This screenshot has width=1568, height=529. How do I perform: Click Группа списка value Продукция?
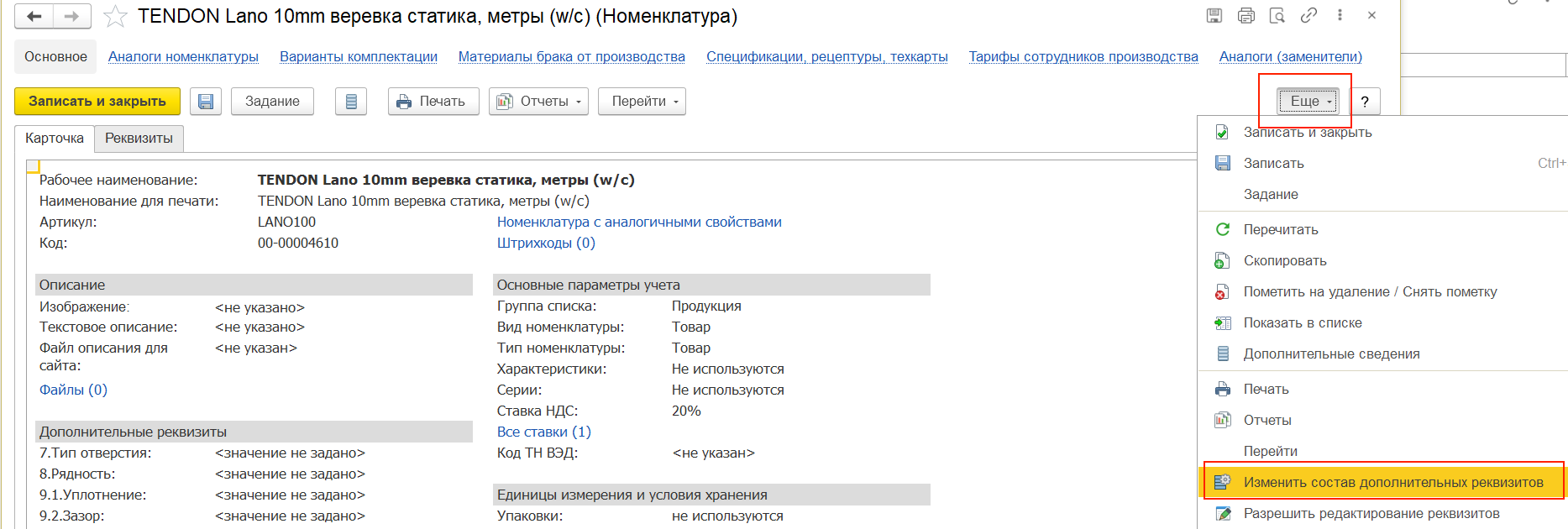point(706,306)
